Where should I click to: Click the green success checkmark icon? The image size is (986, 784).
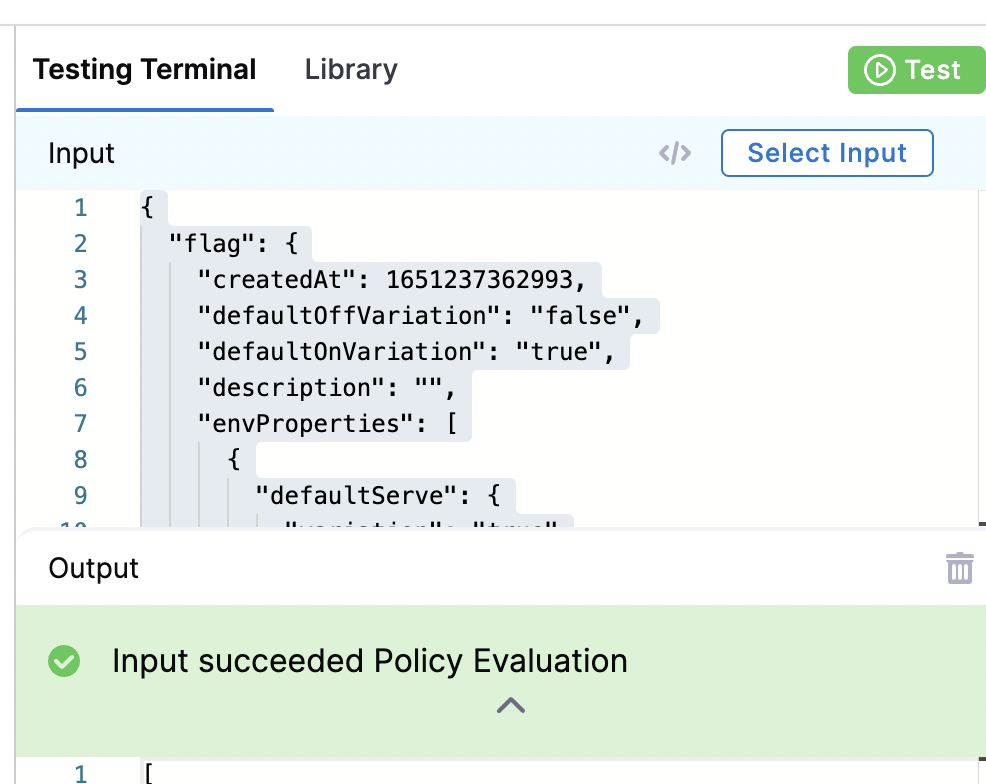tap(65, 661)
